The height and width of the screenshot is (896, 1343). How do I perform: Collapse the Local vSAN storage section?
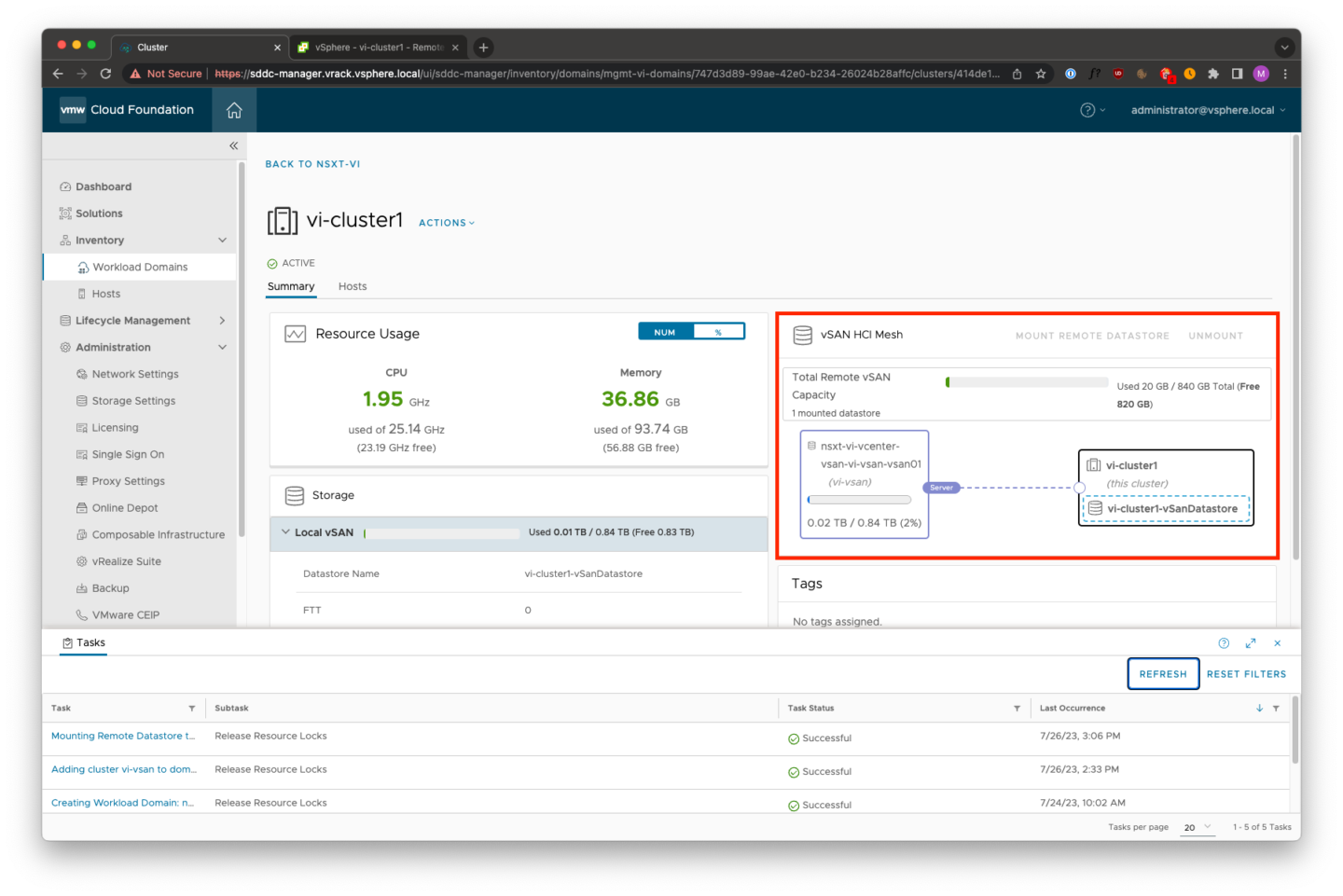click(285, 531)
